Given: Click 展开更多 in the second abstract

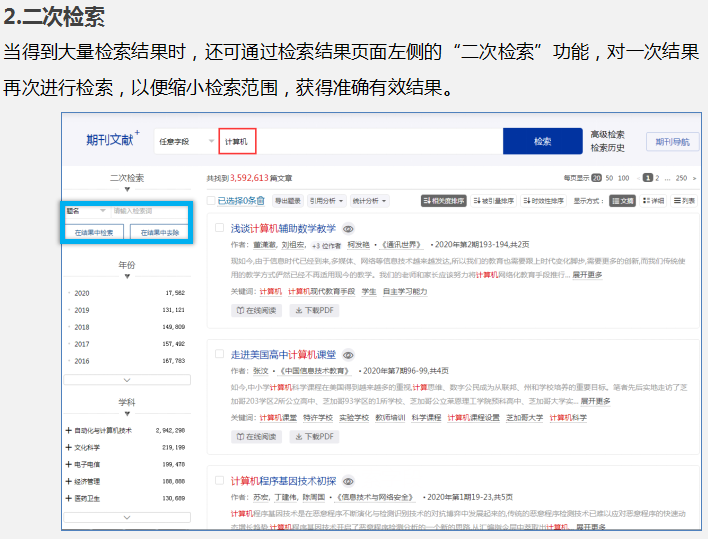Looking at the screenshot, I should point(595,401).
